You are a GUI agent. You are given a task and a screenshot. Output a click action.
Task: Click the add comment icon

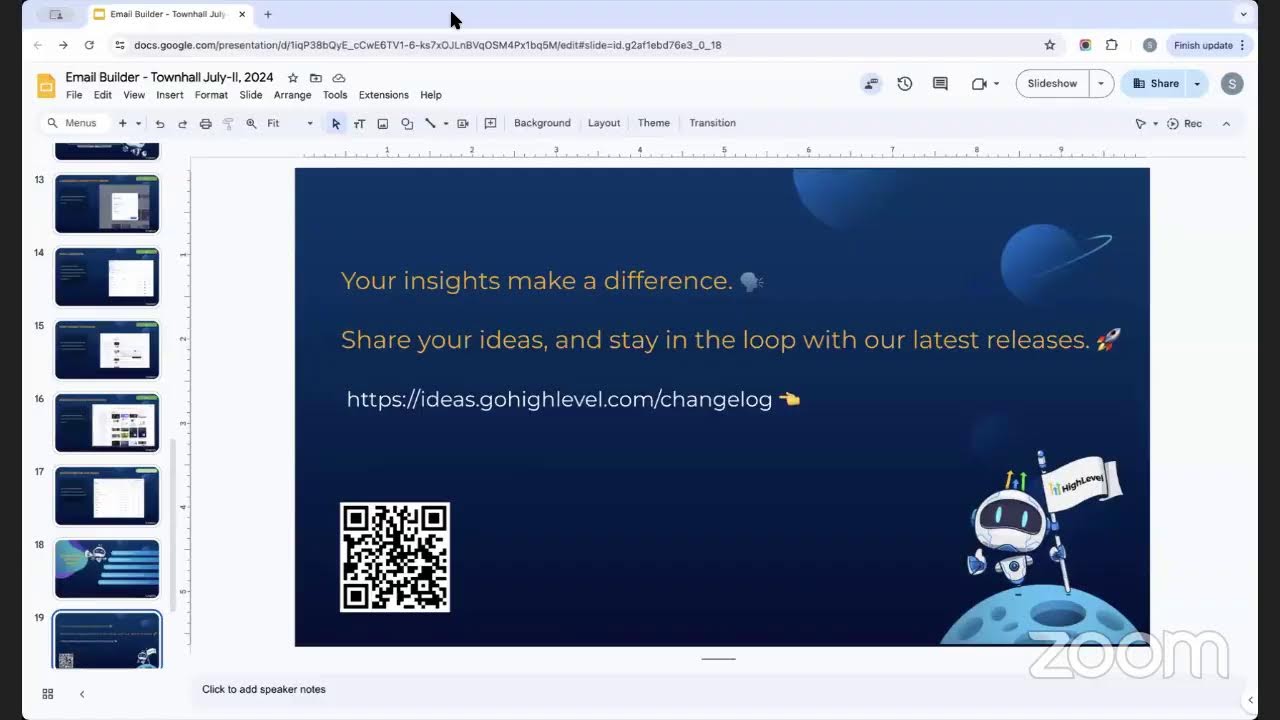(x=490, y=124)
